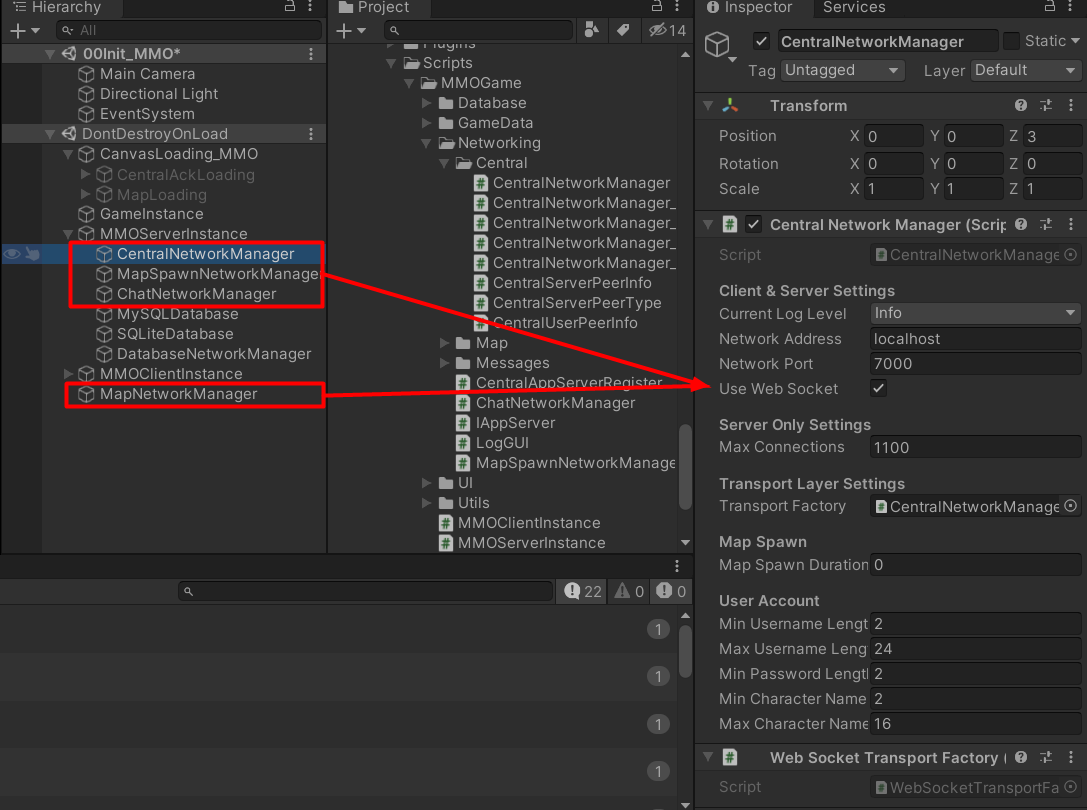Lock the Hierarchy panel

(x=290, y=6)
